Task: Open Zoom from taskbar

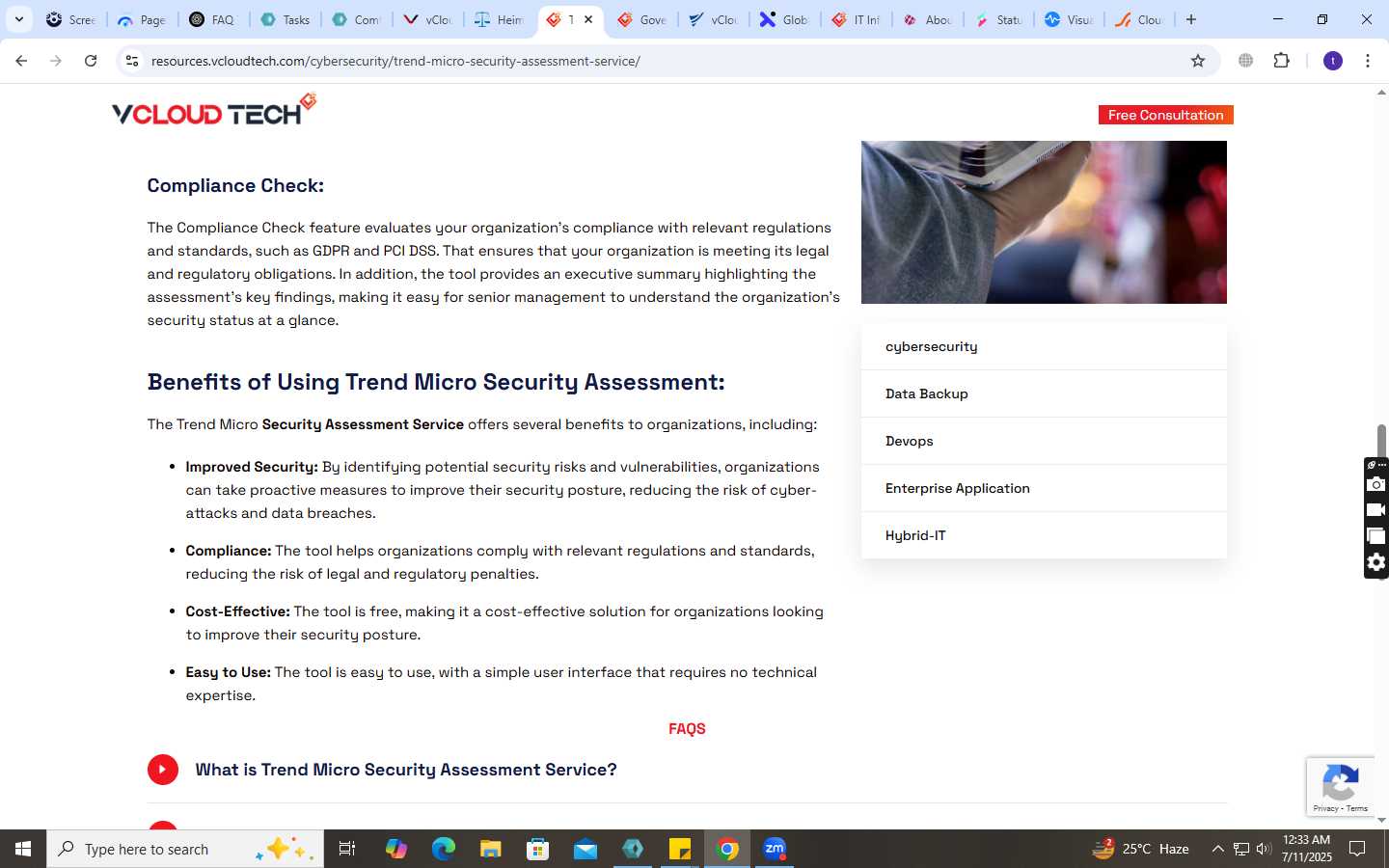Action: [x=775, y=849]
